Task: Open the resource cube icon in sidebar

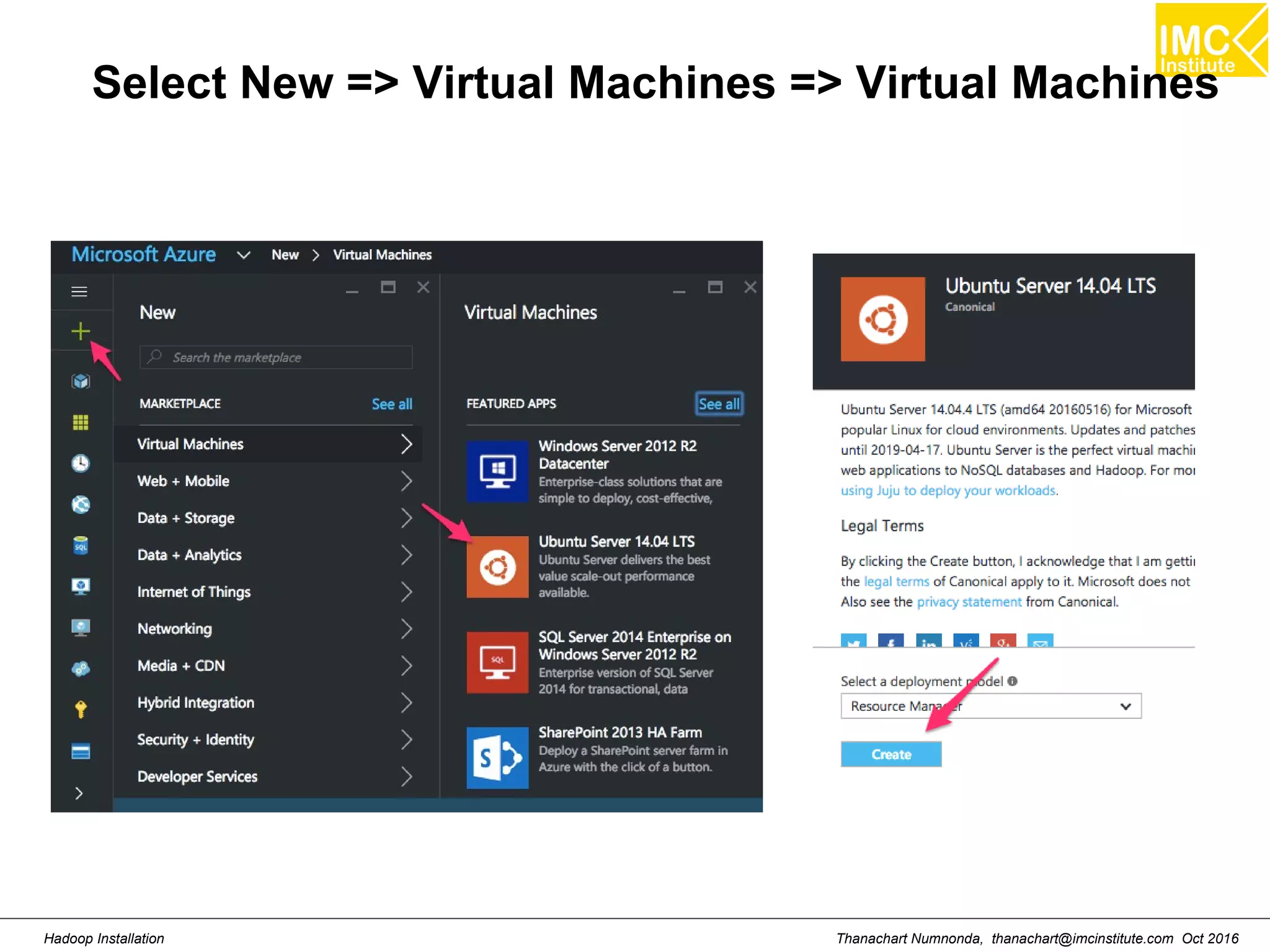Action: (x=81, y=381)
